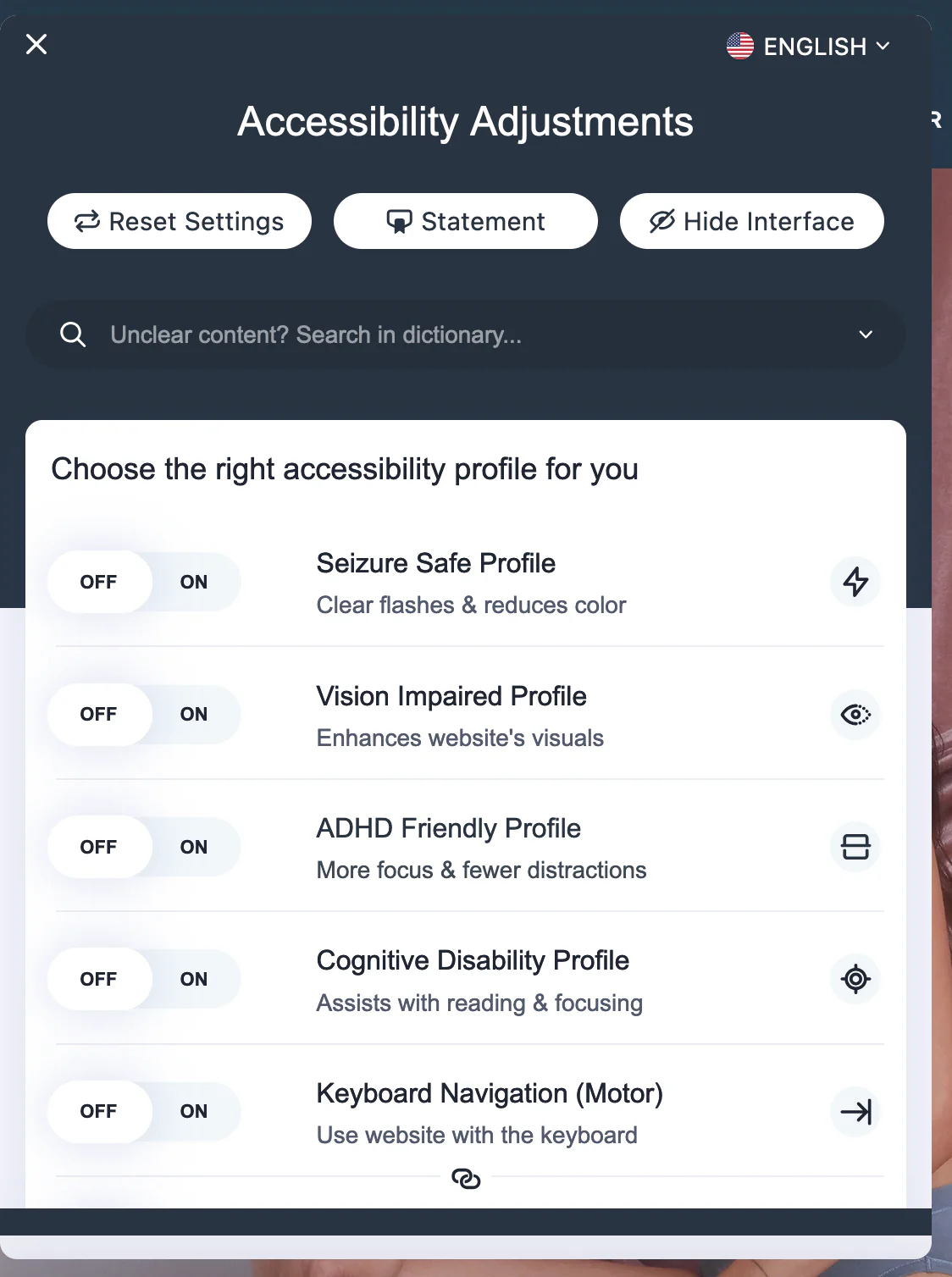Select the ADHD Friendly Profile layers icon

(x=855, y=847)
